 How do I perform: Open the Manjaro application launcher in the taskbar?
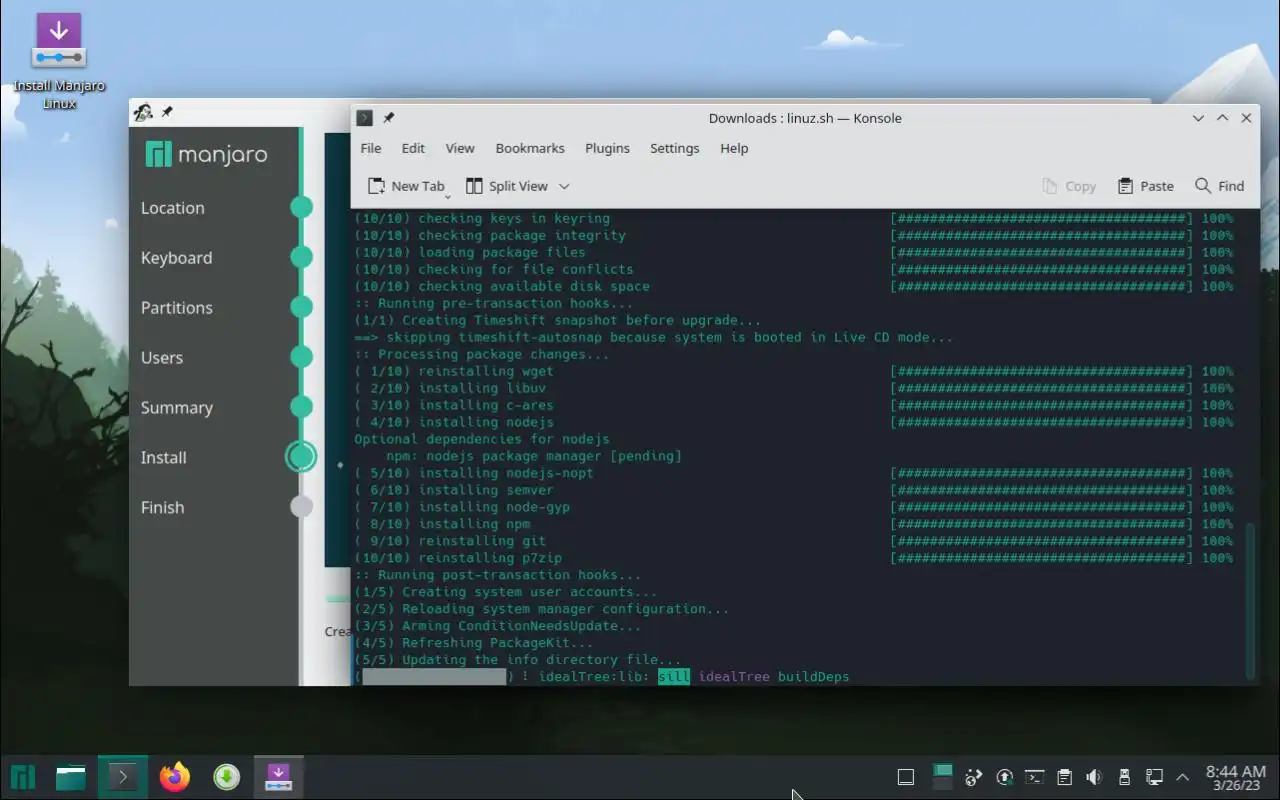(23, 777)
